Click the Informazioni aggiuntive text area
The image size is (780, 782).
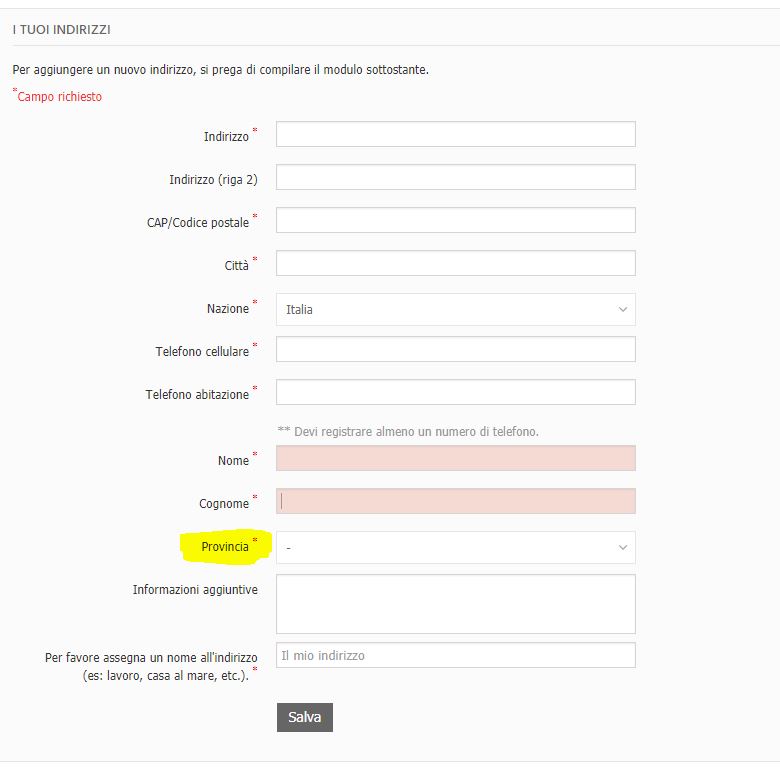[455, 604]
